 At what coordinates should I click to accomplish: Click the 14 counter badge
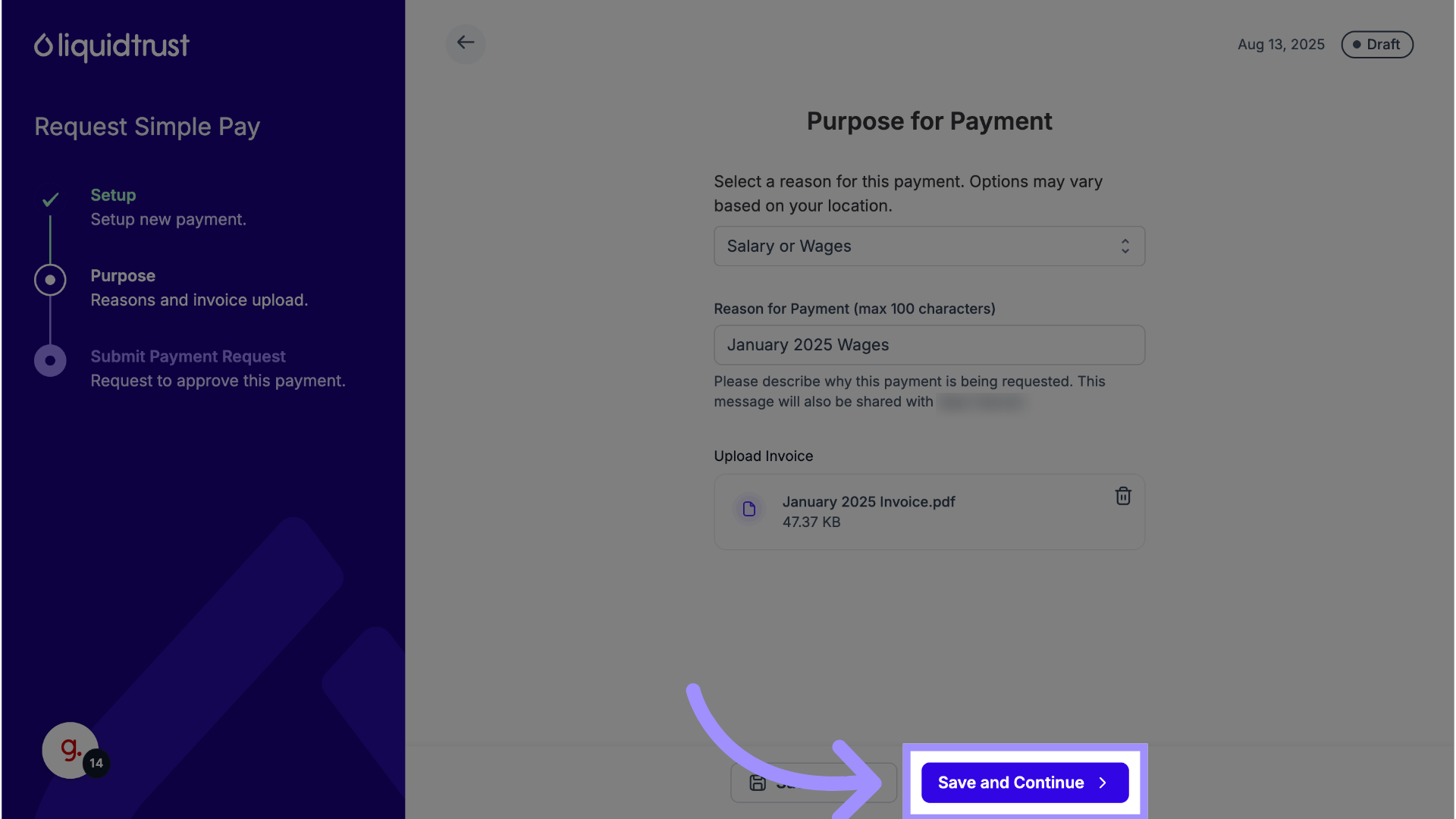pyautogui.click(x=96, y=763)
